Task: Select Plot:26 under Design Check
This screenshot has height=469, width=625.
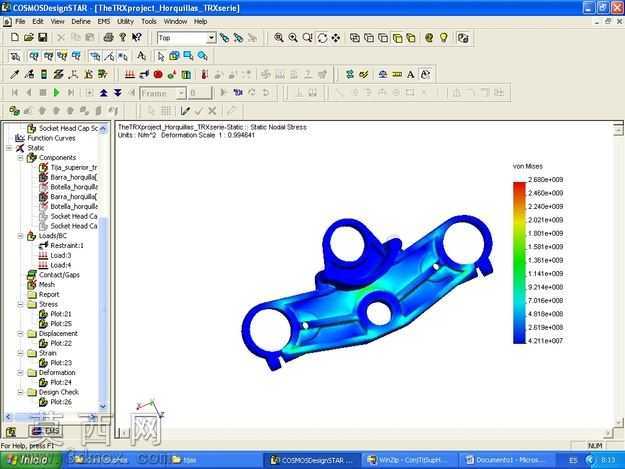Action: coord(61,402)
